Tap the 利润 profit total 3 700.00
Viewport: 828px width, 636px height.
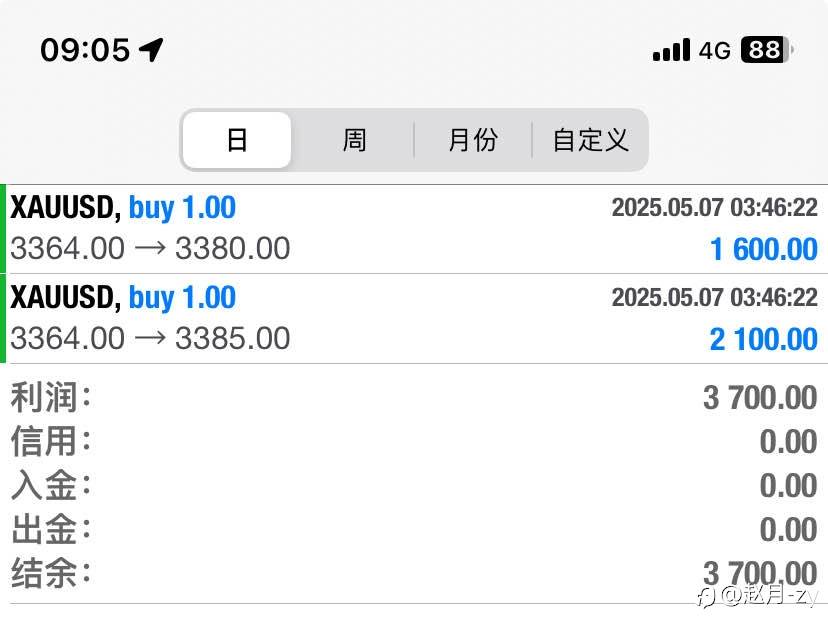pos(760,398)
